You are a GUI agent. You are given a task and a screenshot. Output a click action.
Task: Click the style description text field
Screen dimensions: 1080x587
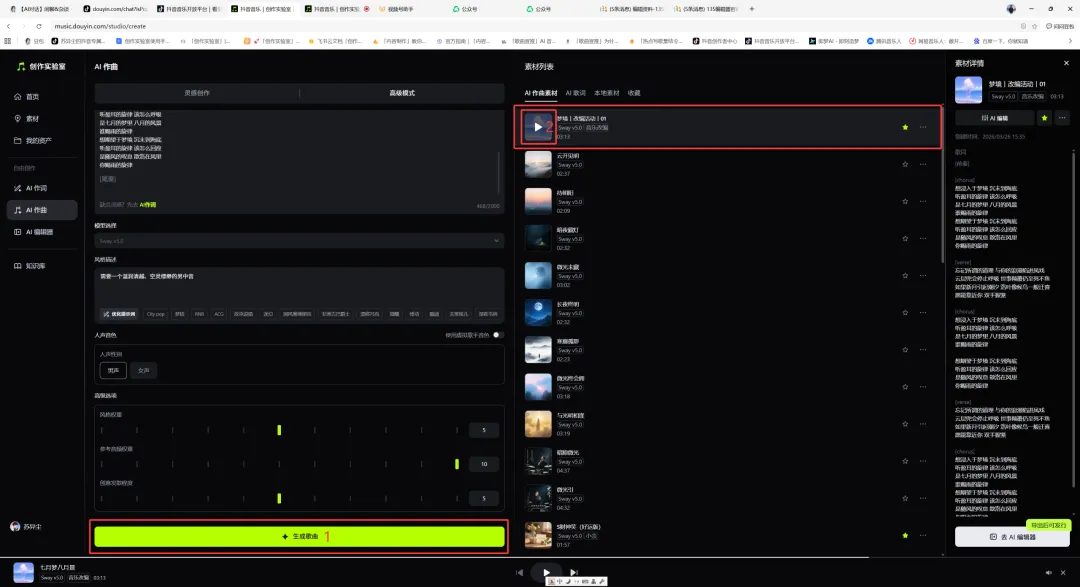[299, 286]
